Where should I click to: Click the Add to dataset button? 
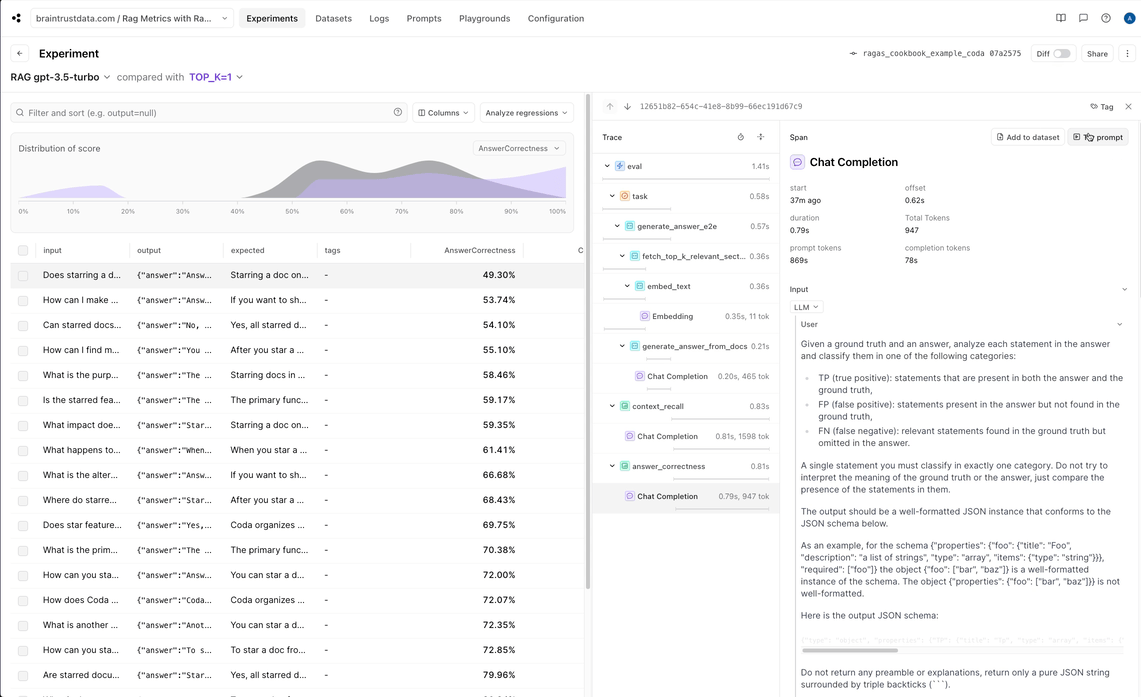click(x=1027, y=137)
